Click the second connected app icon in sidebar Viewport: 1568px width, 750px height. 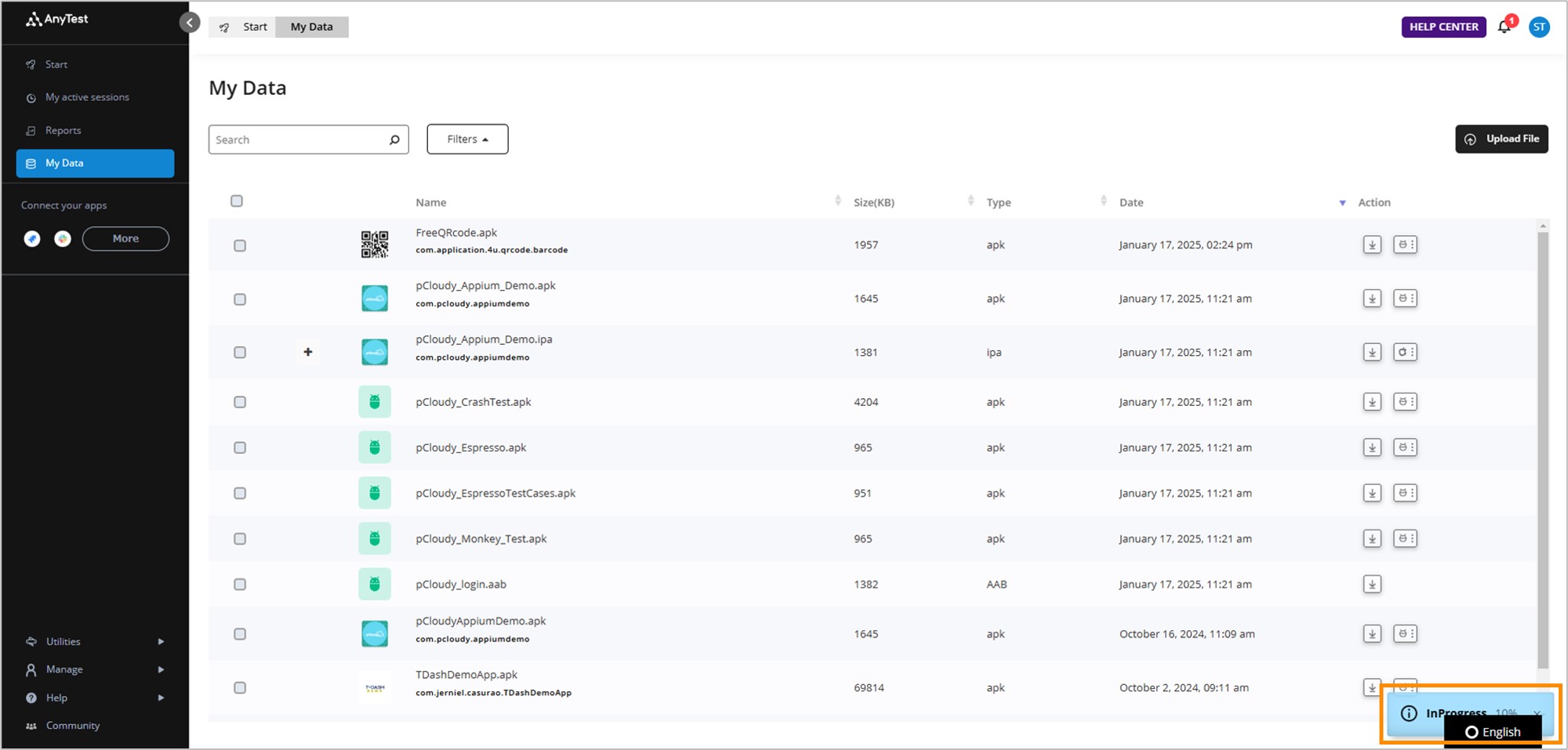63,239
